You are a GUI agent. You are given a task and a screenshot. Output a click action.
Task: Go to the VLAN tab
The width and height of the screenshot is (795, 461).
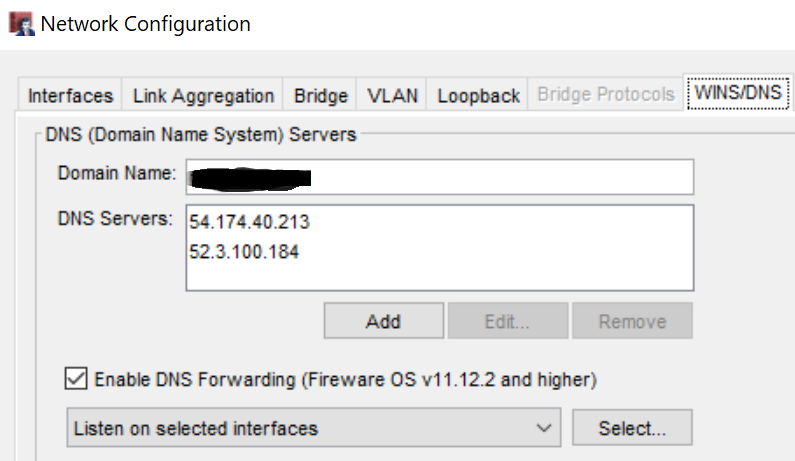click(392, 95)
